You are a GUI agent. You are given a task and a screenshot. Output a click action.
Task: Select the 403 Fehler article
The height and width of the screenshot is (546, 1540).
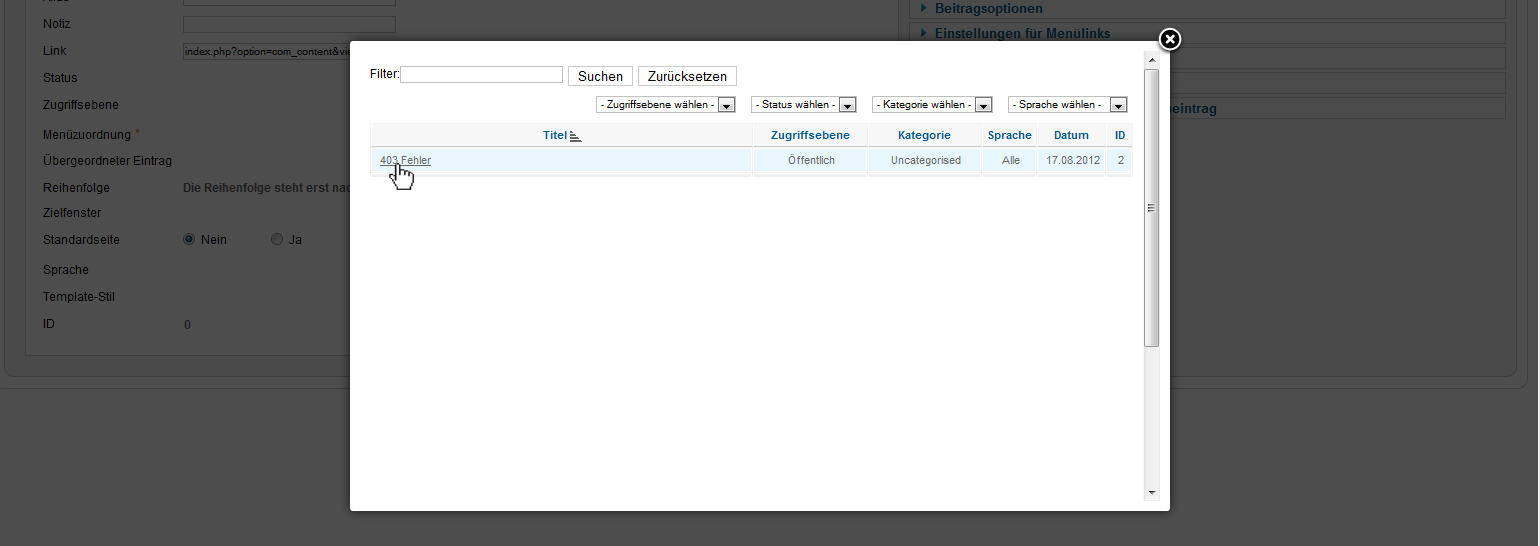405,160
